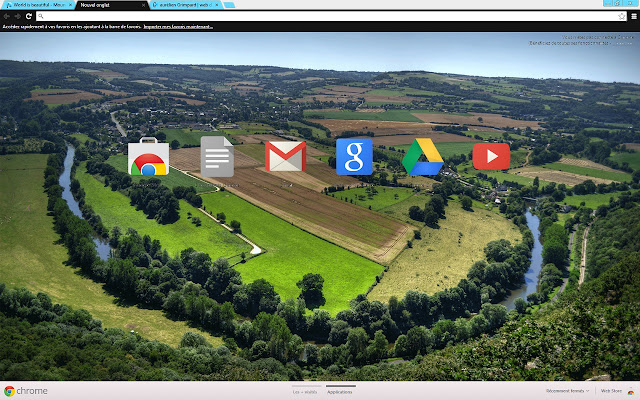640x400 pixels.
Task: Close the 'World is beautiful' tab
Action: (x=70, y=5)
